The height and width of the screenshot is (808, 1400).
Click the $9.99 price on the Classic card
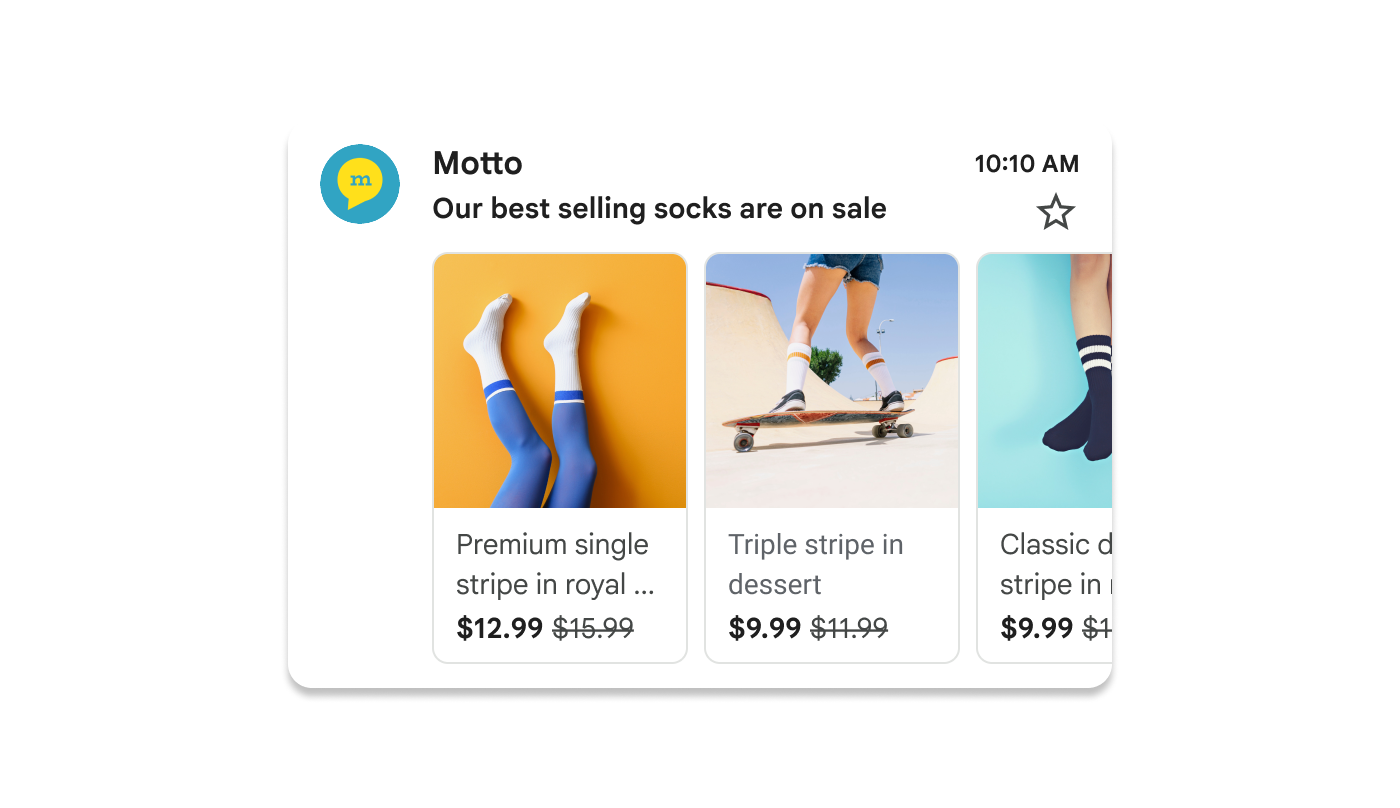1036,628
